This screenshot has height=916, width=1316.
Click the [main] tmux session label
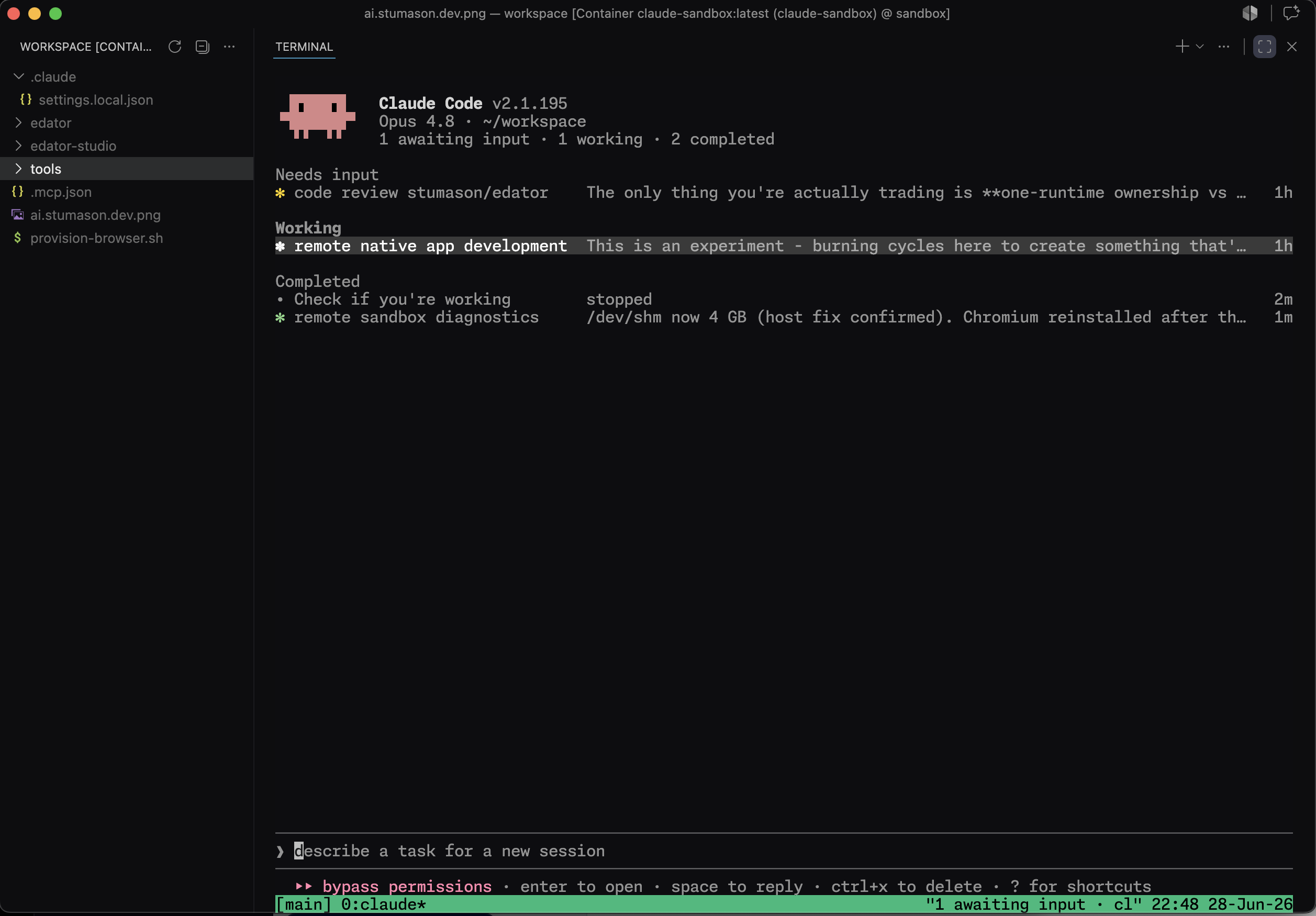(x=304, y=904)
